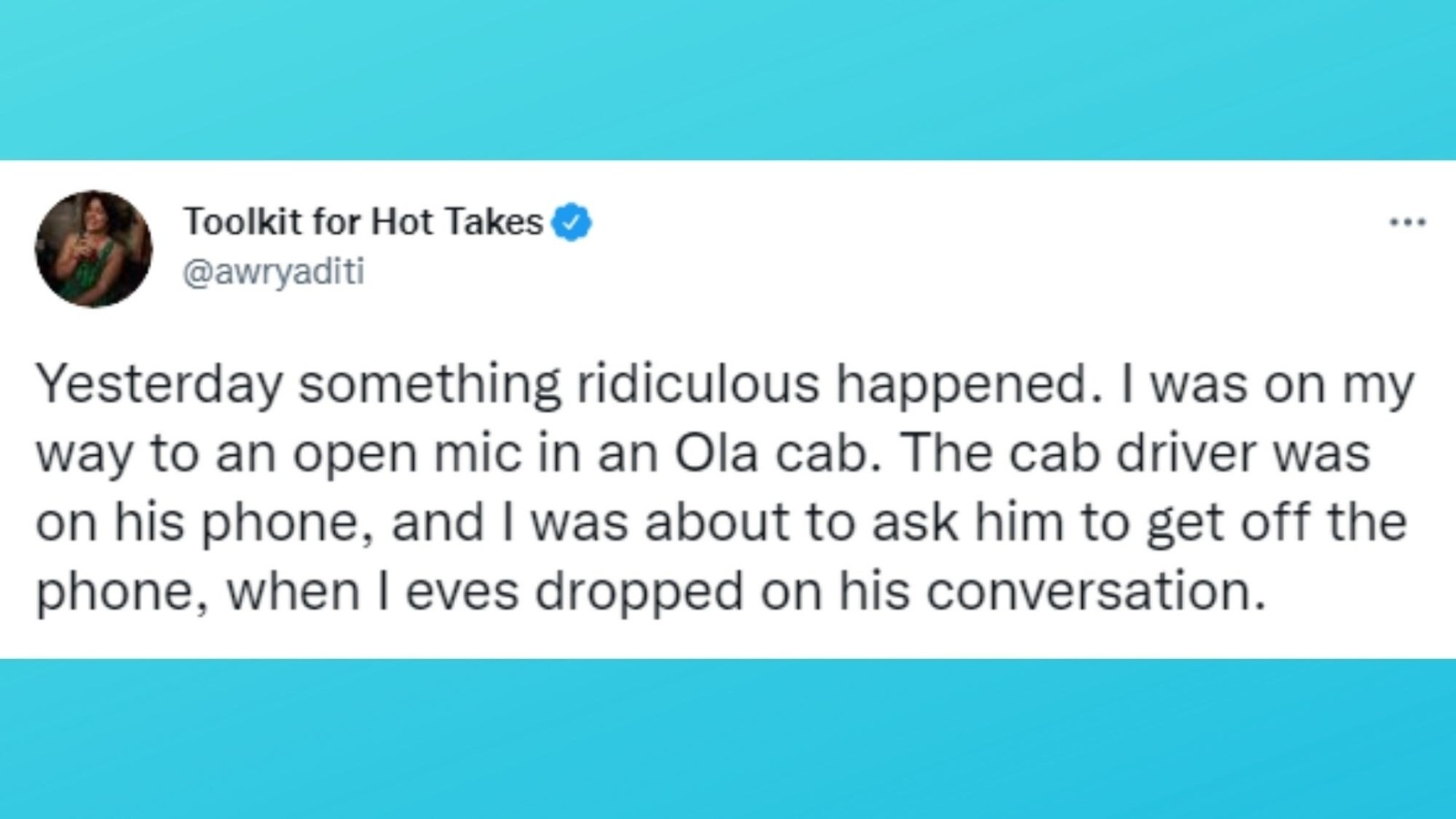
Task: Click the @awryaditi handle
Action: (274, 272)
